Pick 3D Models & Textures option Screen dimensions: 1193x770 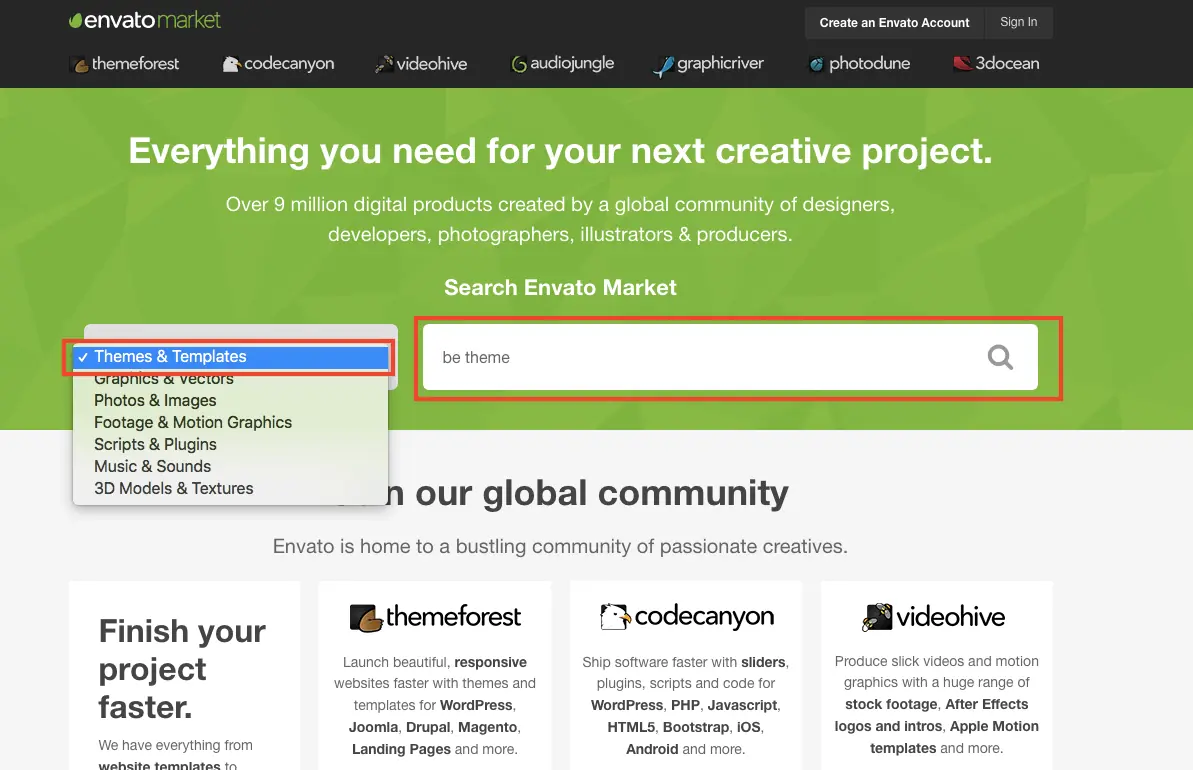pyautogui.click(x=231, y=488)
